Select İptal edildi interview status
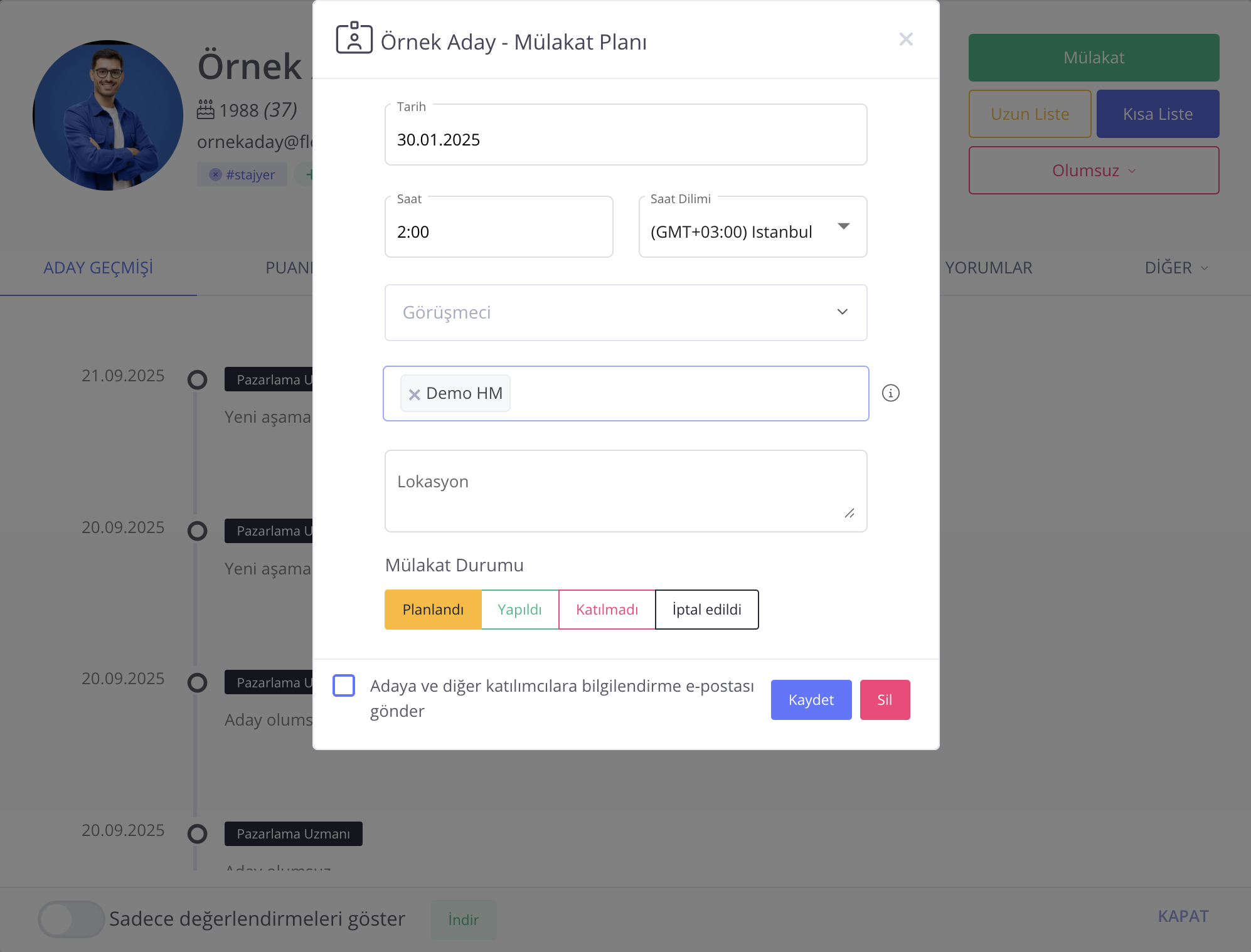 706,610
